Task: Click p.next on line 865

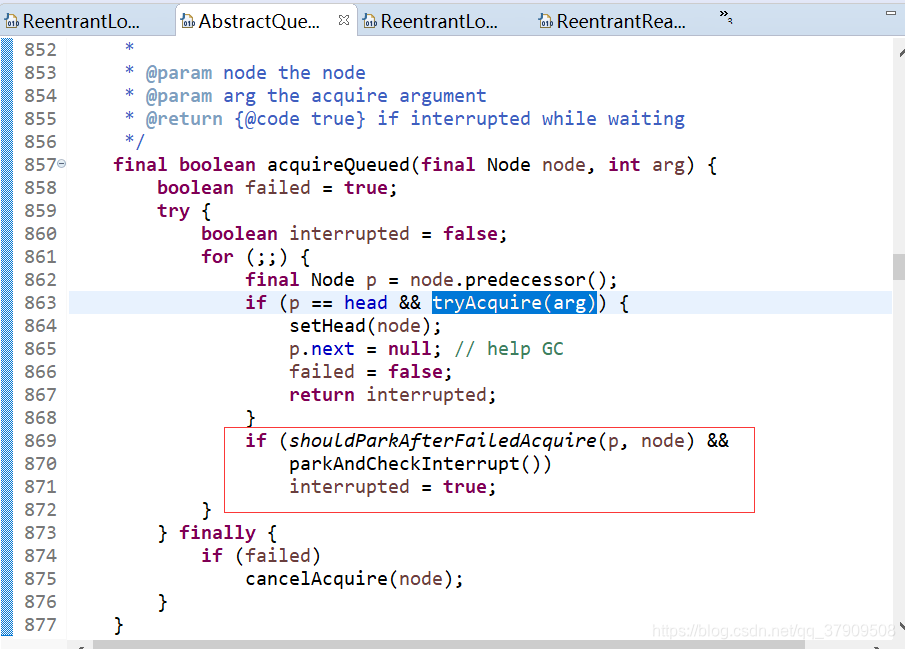Action: pos(321,349)
